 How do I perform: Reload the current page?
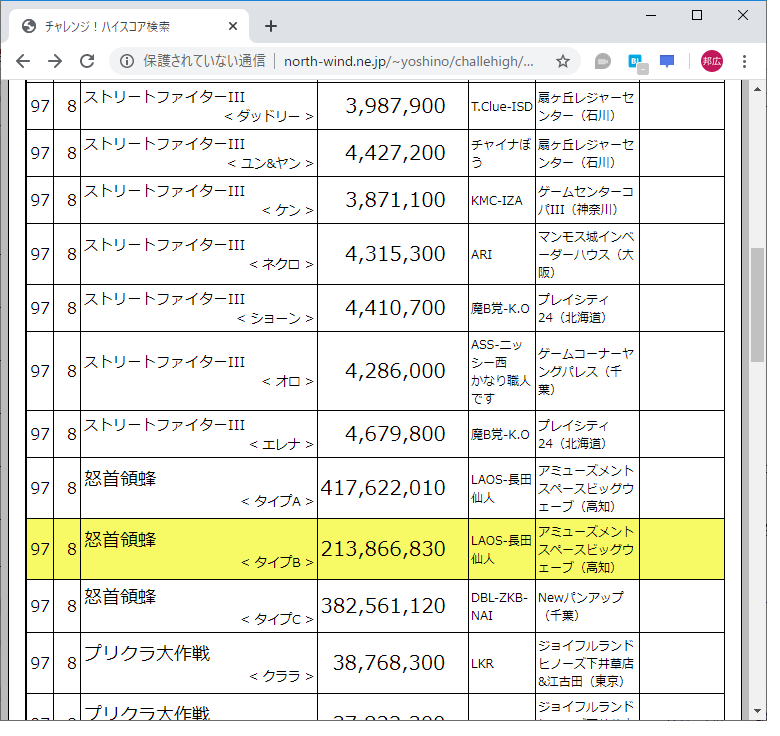tap(87, 61)
